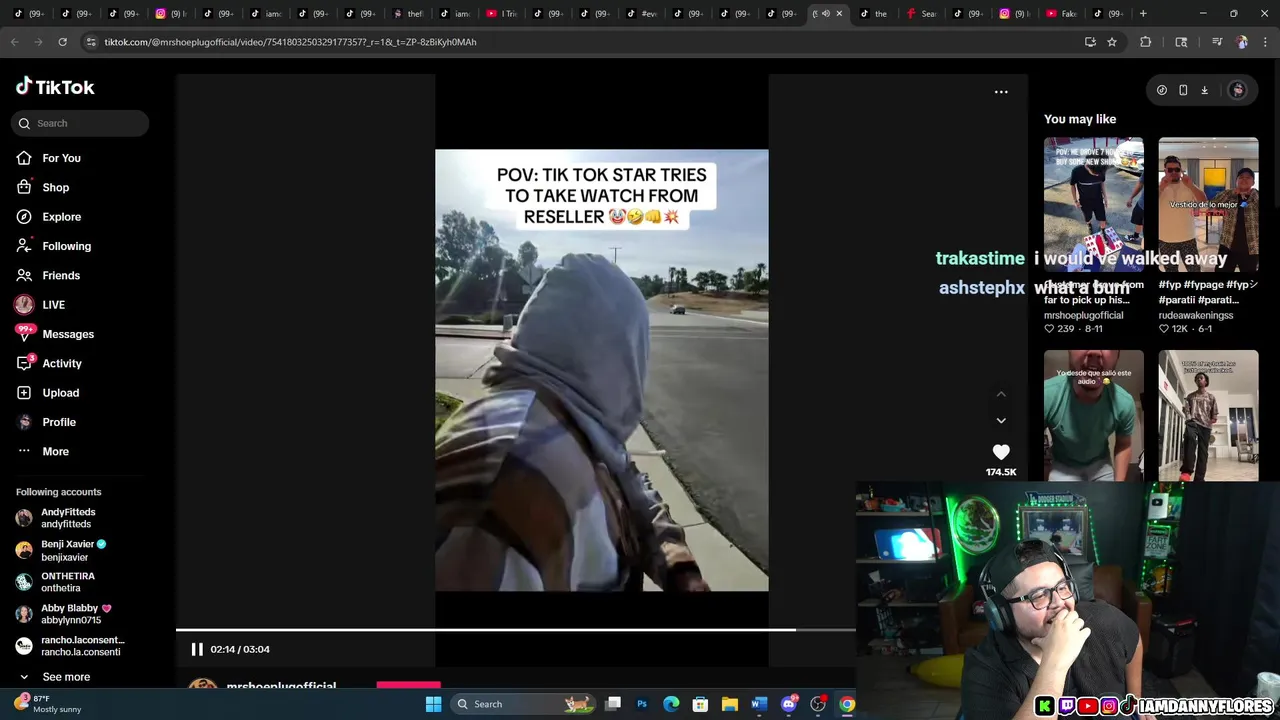This screenshot has width=1280, height=720.
Task: Open the account avatar menu
Action: [x=1238, y=90]
